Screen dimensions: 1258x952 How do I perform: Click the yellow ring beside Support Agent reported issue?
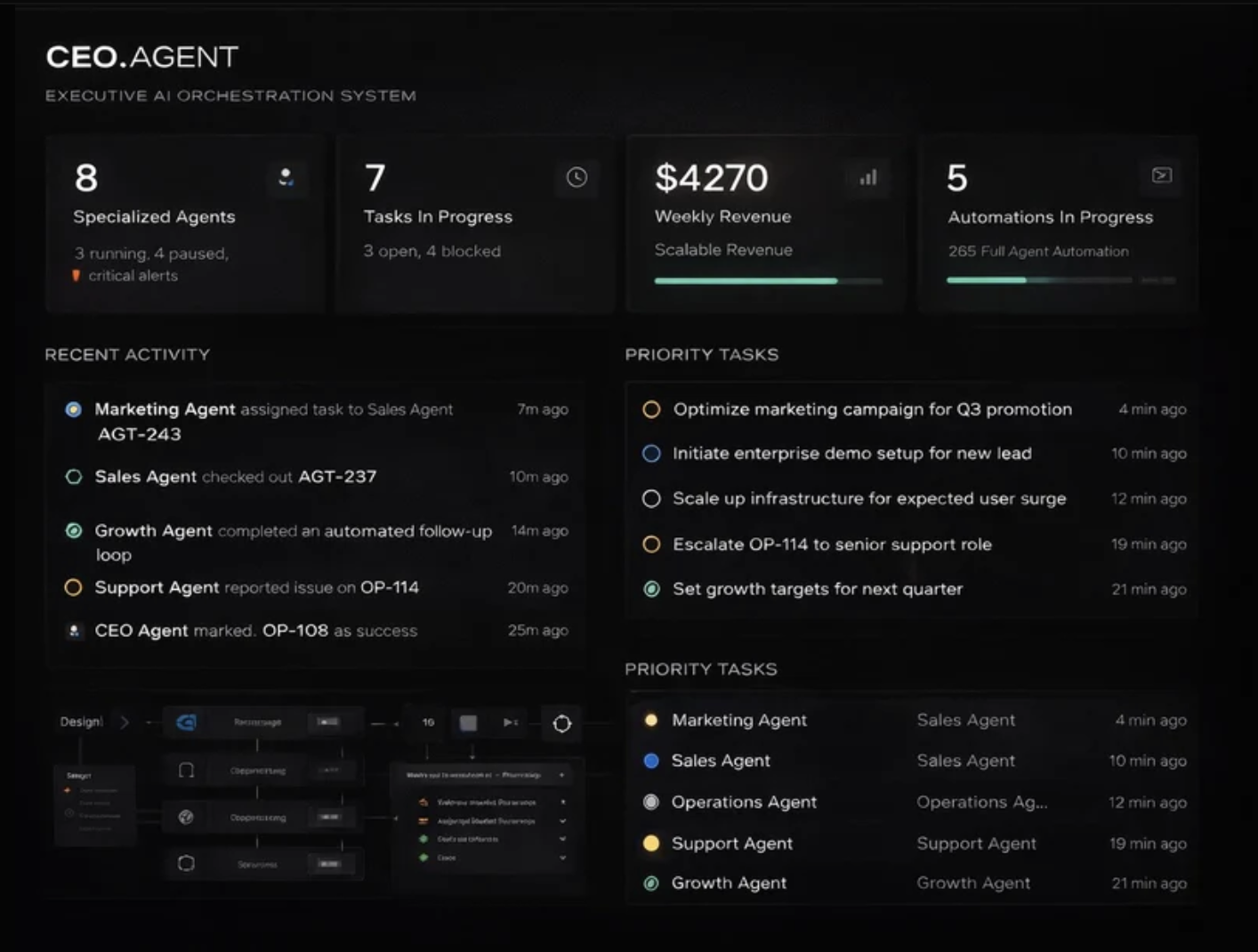[73, 587]
